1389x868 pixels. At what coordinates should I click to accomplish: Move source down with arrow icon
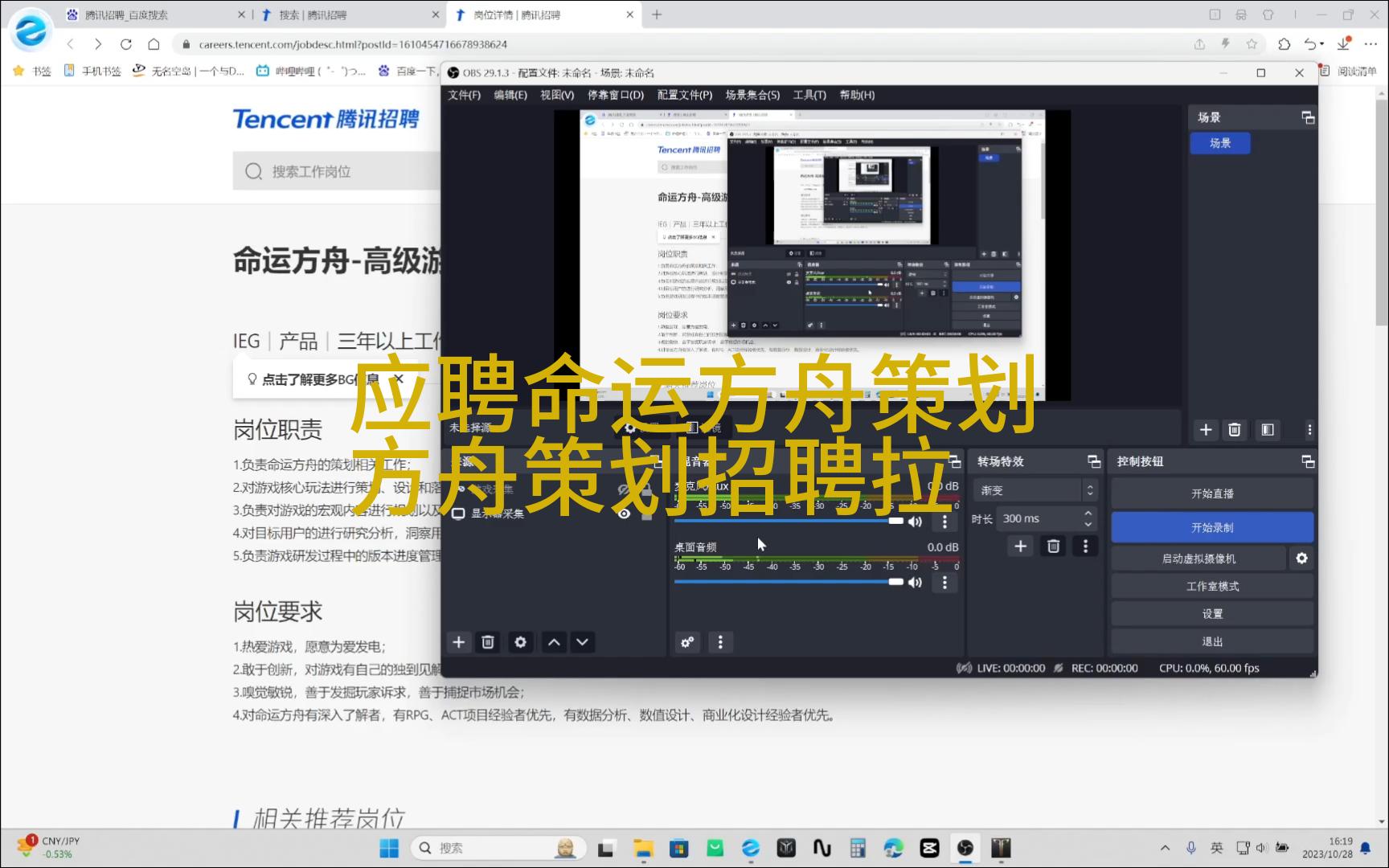583,642
